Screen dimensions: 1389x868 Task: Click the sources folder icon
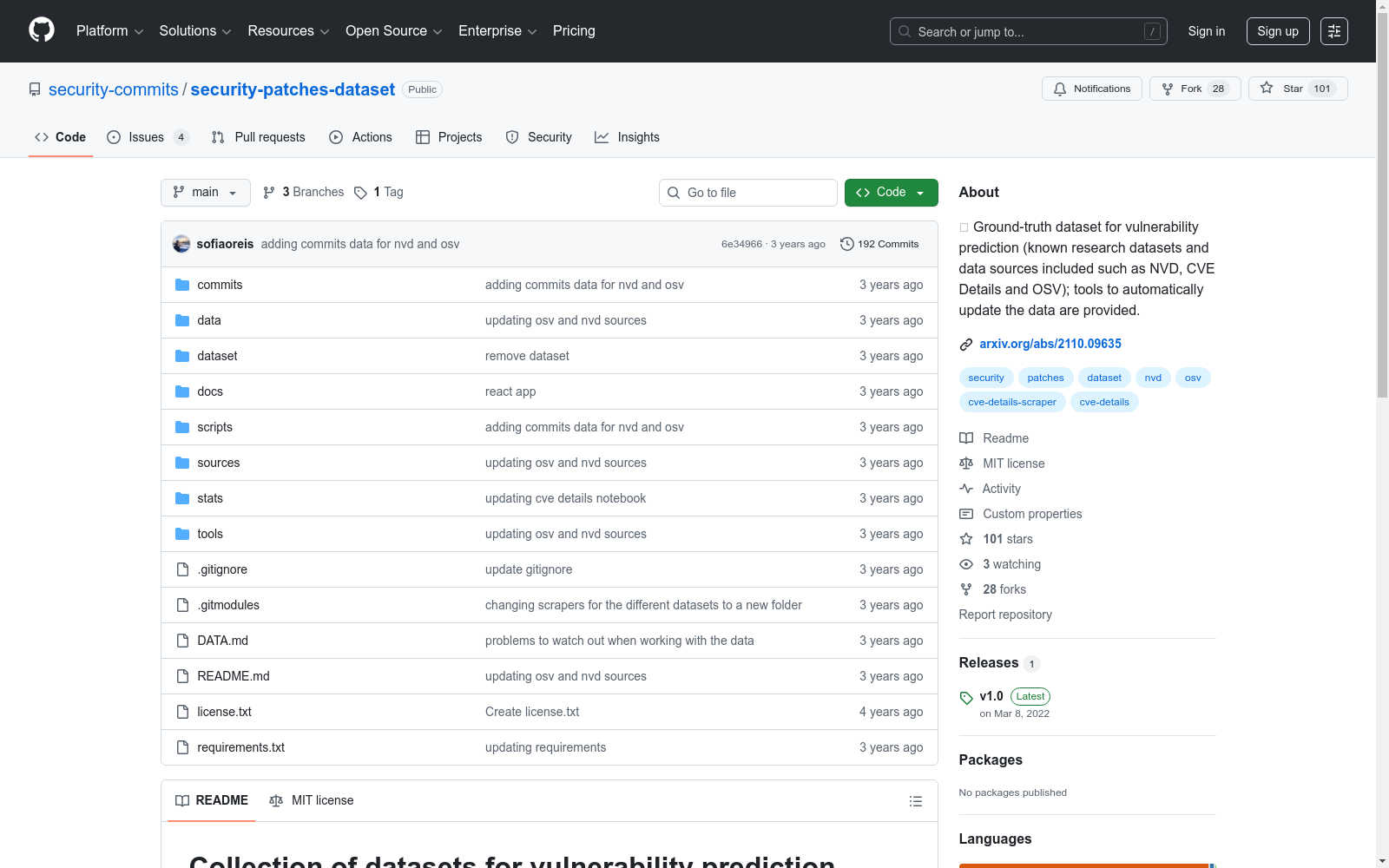click(182, 463)
